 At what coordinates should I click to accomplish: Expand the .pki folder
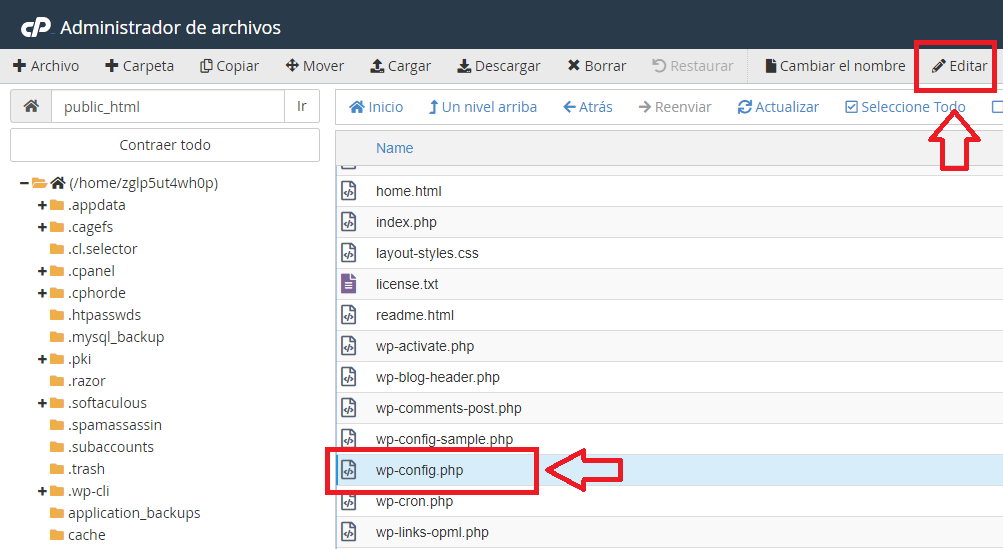[42, 359]
